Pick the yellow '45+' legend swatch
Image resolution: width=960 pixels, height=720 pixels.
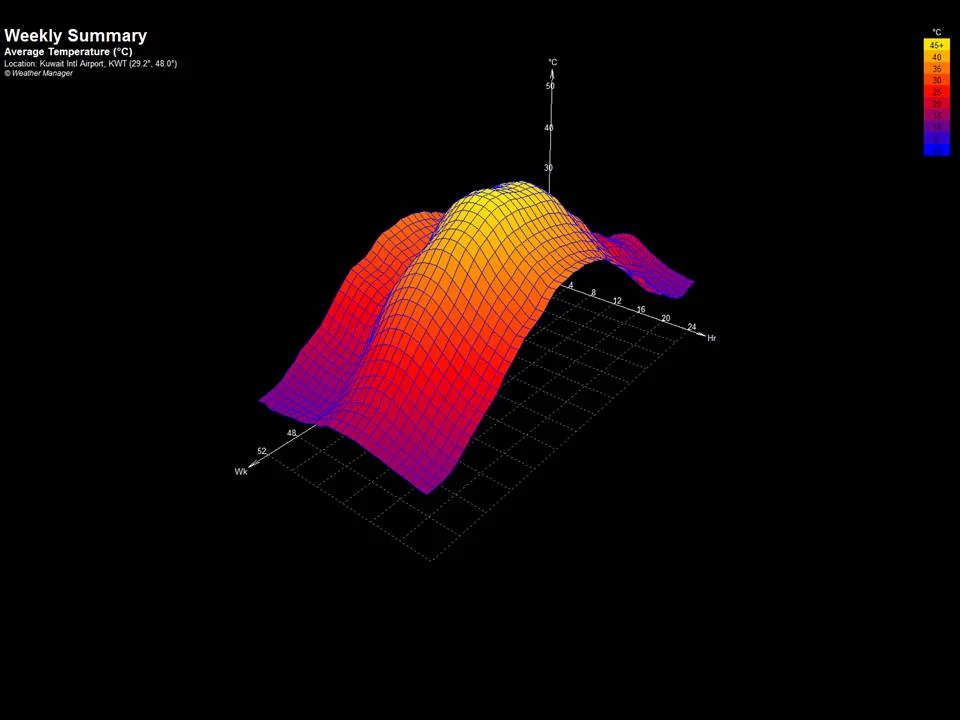pyautogui.click(x=936, y=45)
